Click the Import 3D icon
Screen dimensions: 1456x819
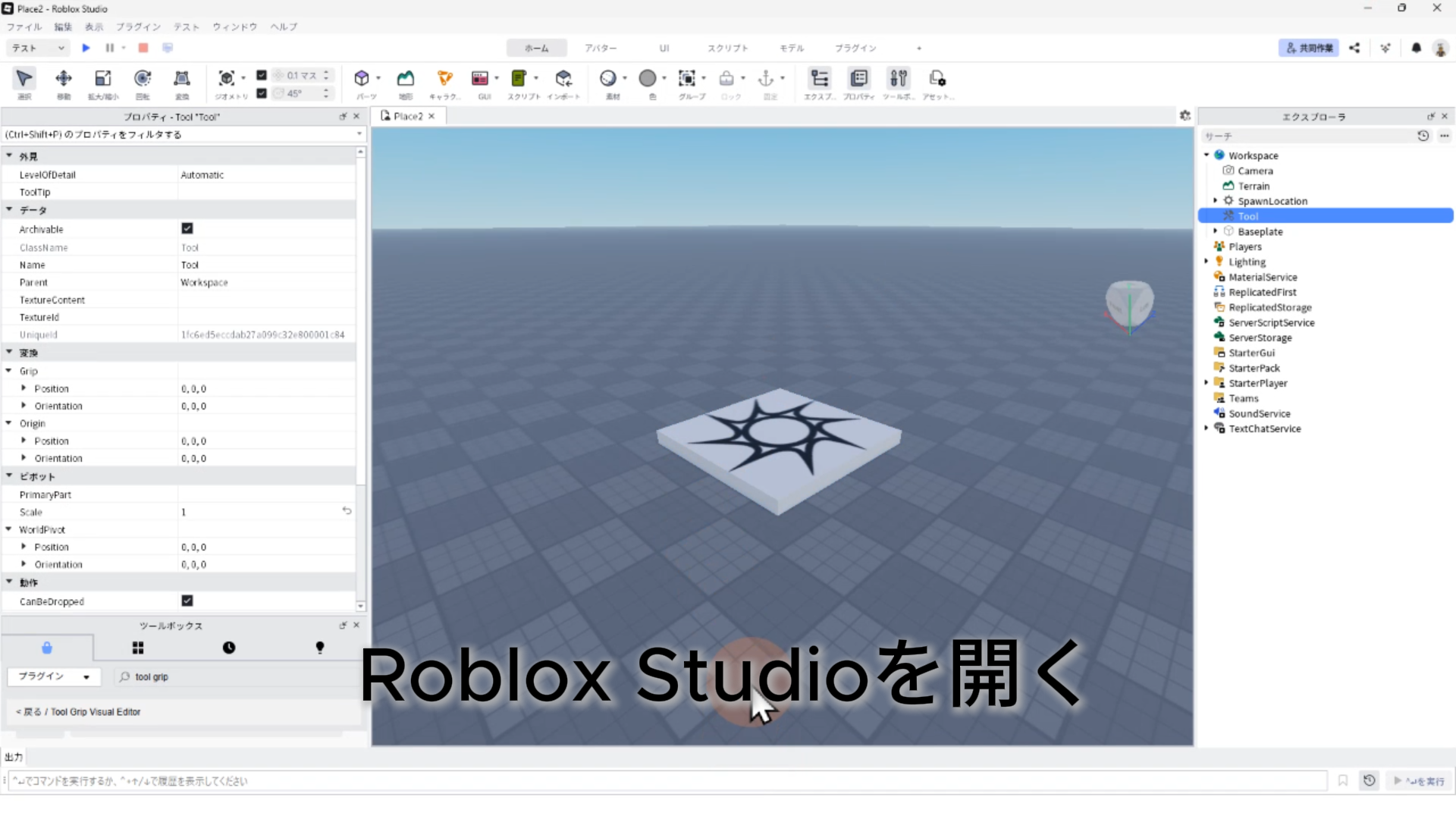click(x=563, y=79)
